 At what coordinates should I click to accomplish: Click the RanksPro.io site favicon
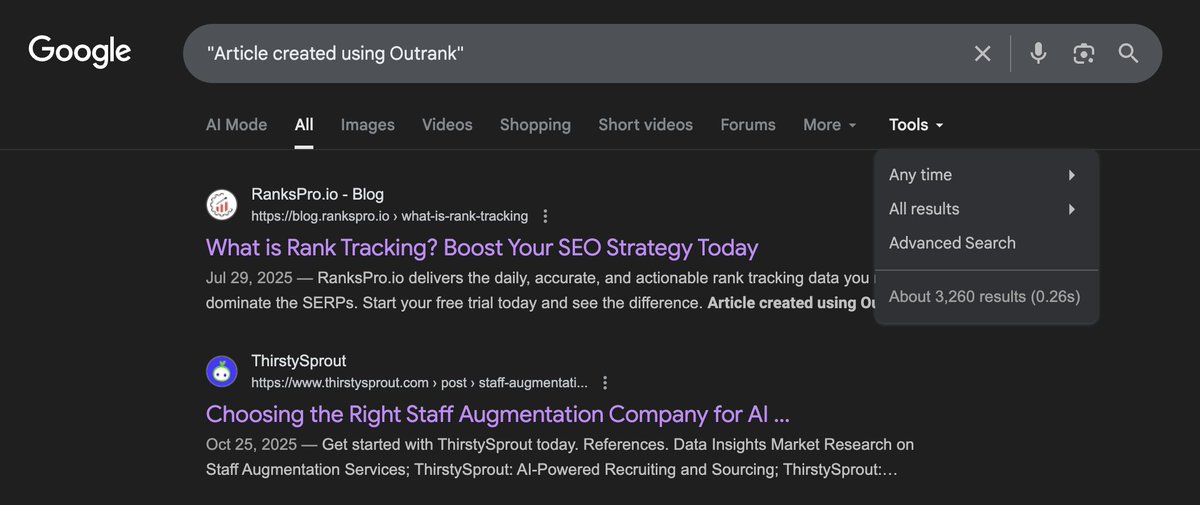[x=221, y=205]
